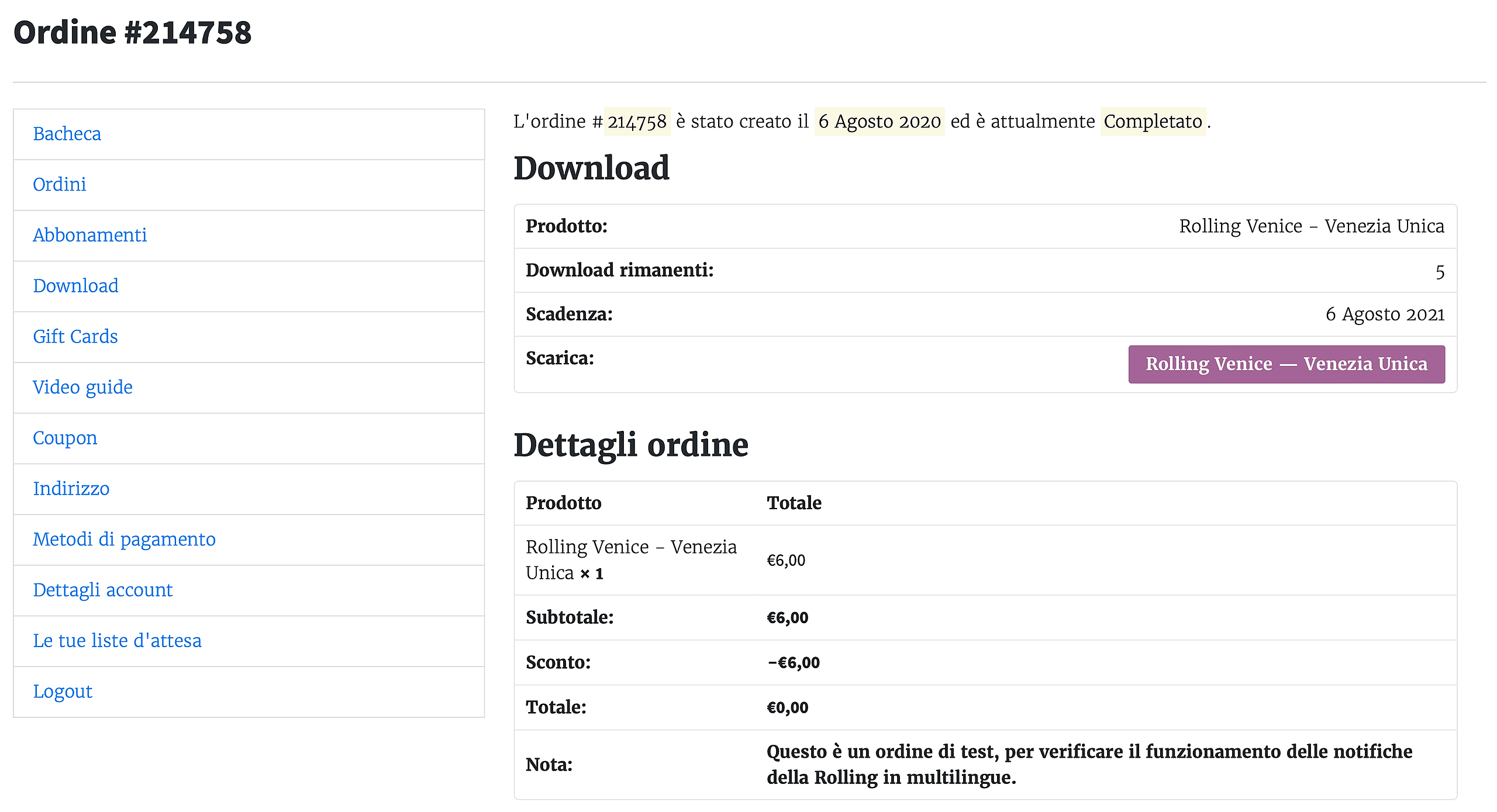Click Totale column header

pos(794,503)
